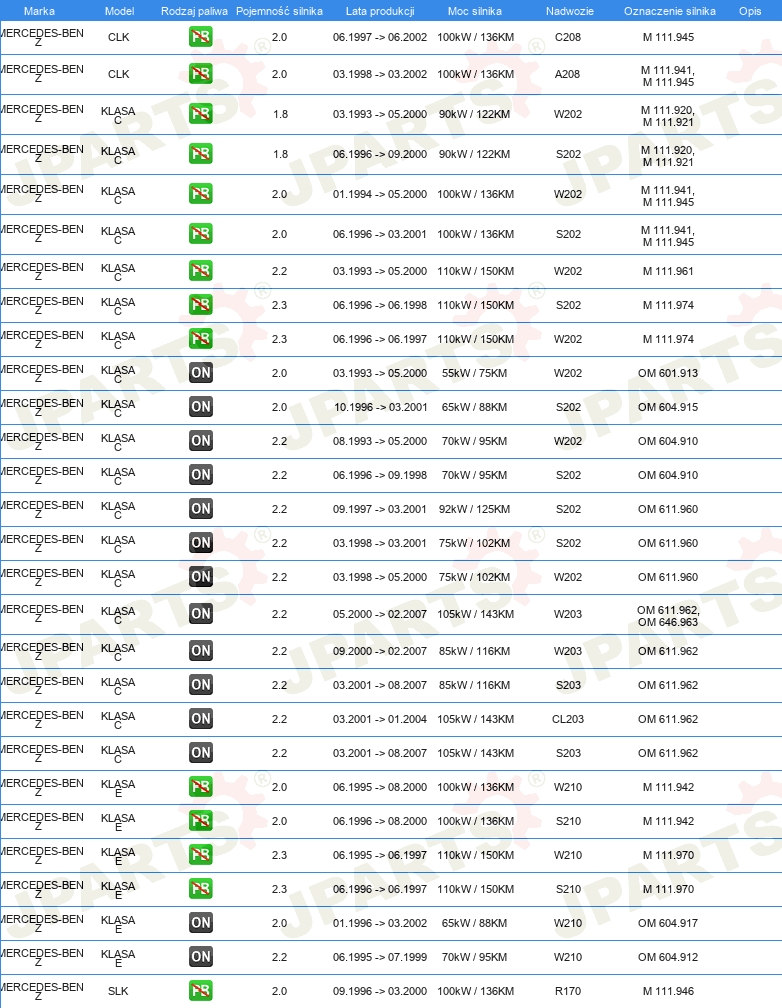The width and height of the screenshot is (782, 1008).
Task: Click PB fuel icon in M 111.961 row
Action: 201,271
